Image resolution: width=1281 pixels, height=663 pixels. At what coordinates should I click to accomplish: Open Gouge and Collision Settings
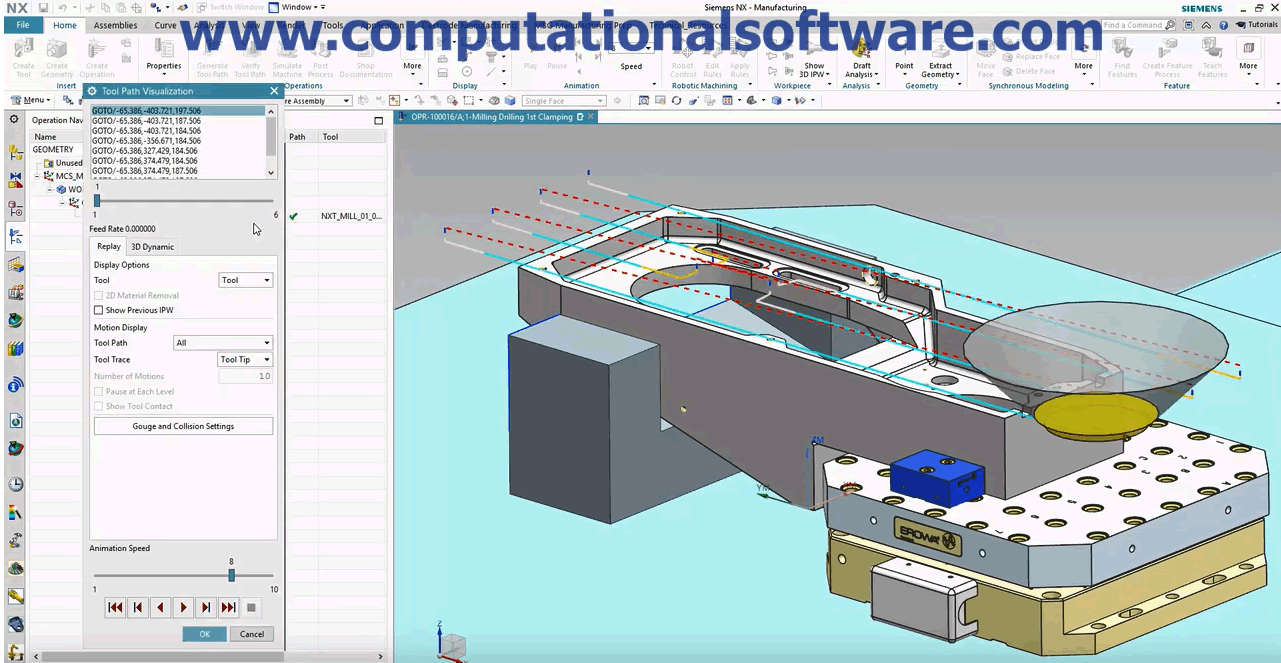[183, 426]
